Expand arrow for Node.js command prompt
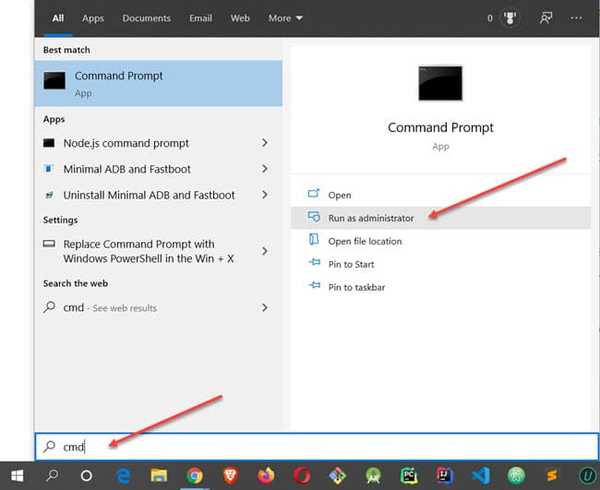This screenshot has width=600, height=490. 264,143
